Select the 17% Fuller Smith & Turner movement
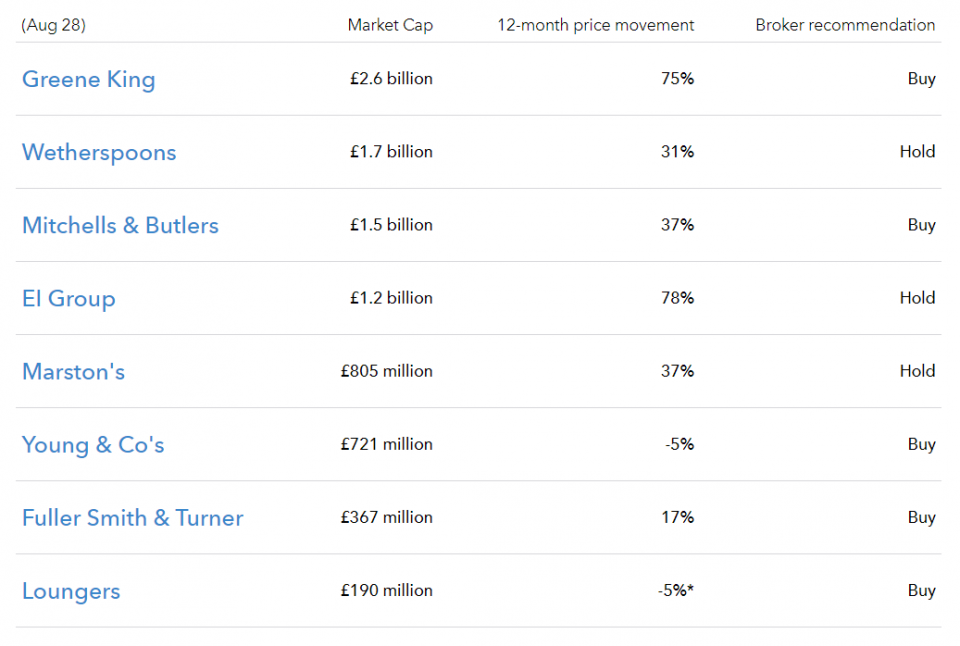This screenshot has height=646, width=960. click(678, 517)
